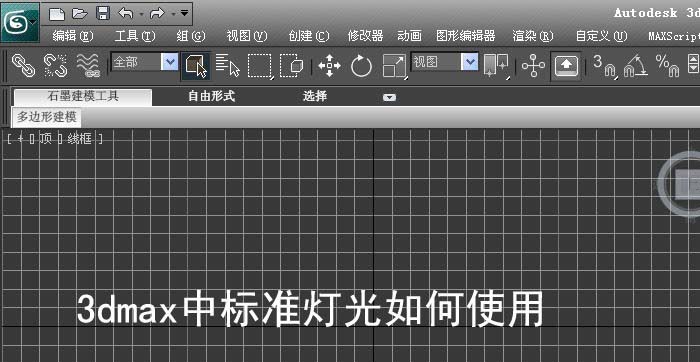Expand the undo history arrow
The height and width of the screenshot is (362, 700).
(x=141, y=14)
